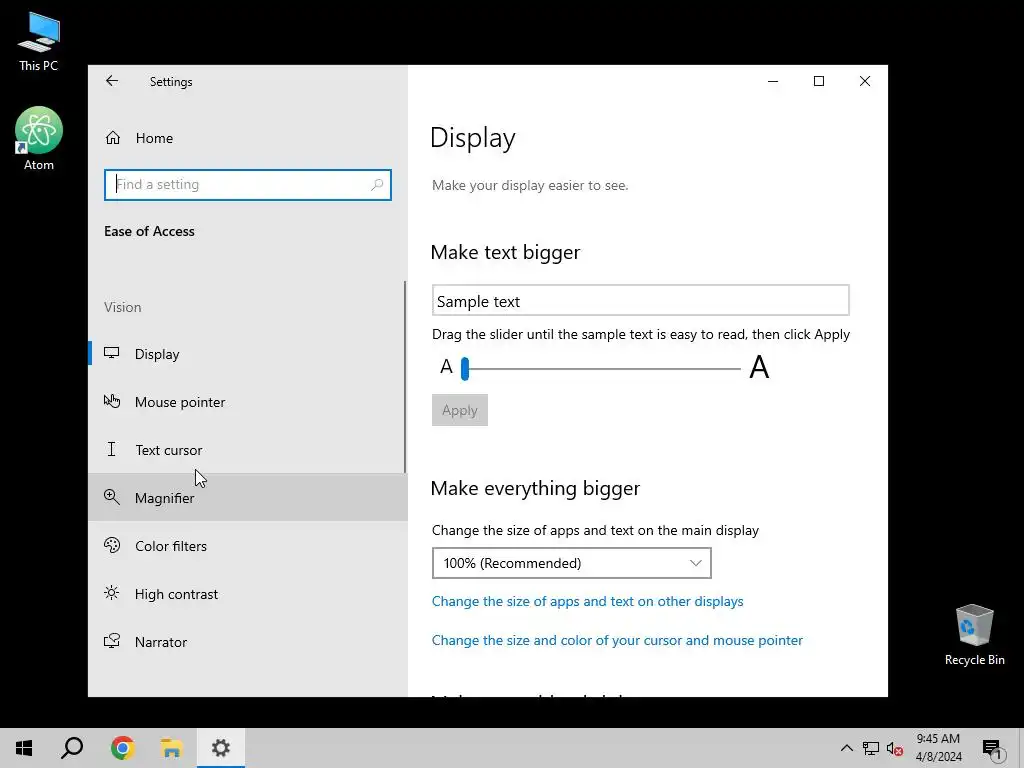Select the Recycle Bin desktop icon

tap(974, 635)
